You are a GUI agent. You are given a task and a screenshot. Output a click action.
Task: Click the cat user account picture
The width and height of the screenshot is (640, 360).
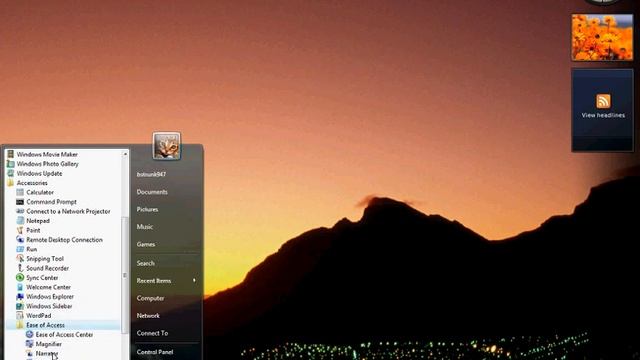tap(167, 146)
